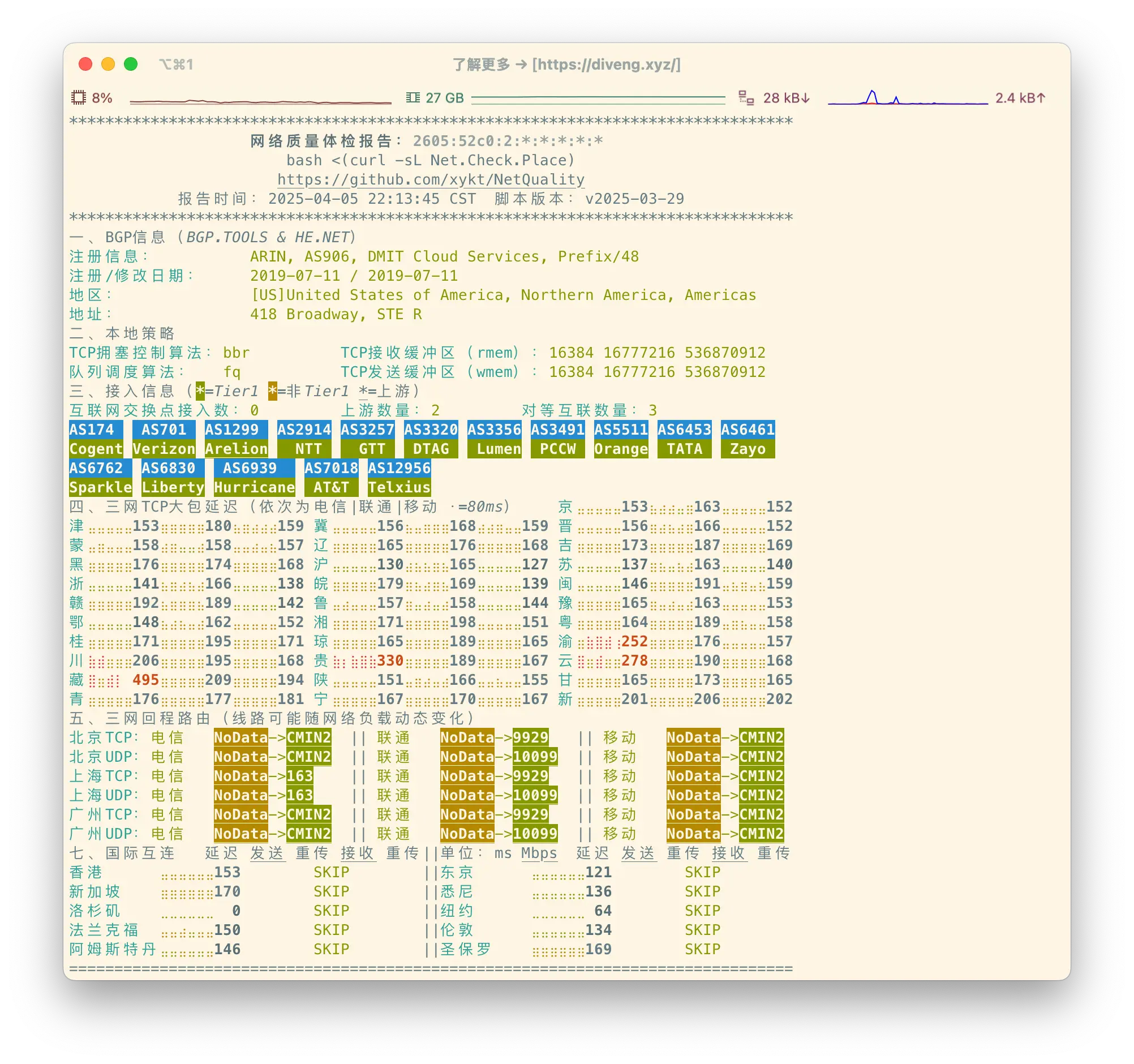Click the red 330 latency value
The height and width of the screenshot is (1064, 1134).
390,660
